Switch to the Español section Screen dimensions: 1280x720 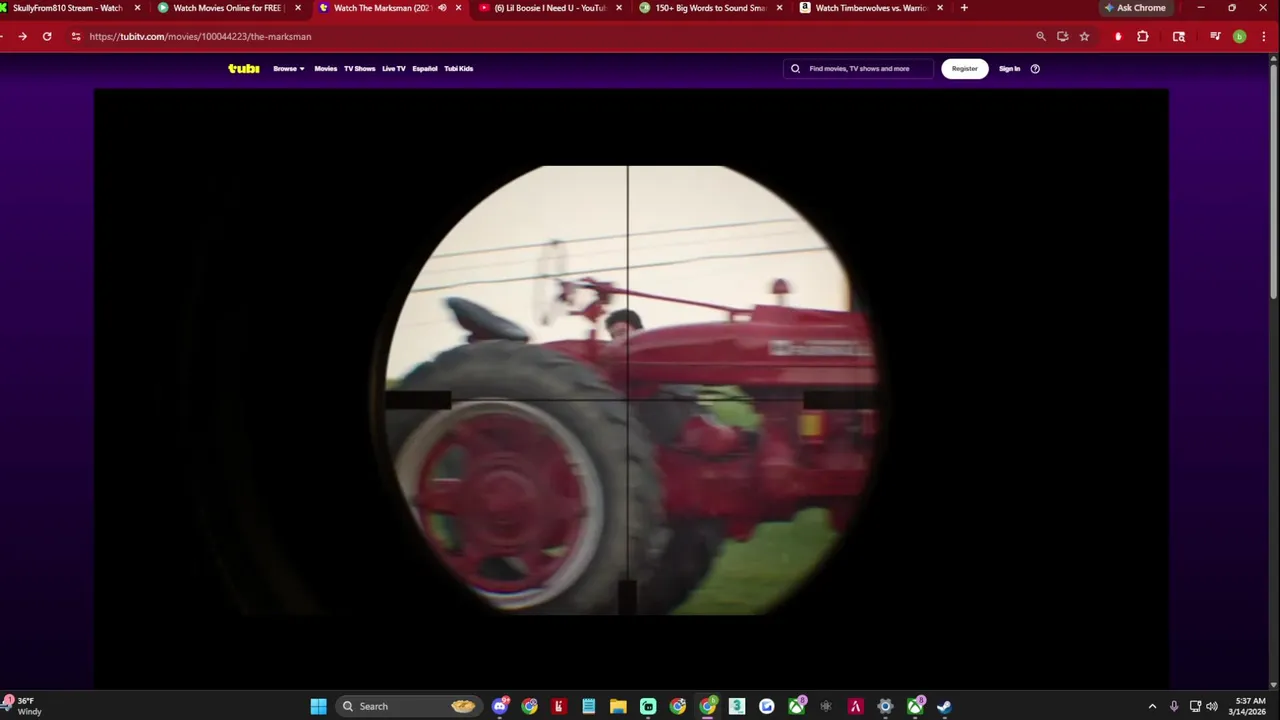425,69
